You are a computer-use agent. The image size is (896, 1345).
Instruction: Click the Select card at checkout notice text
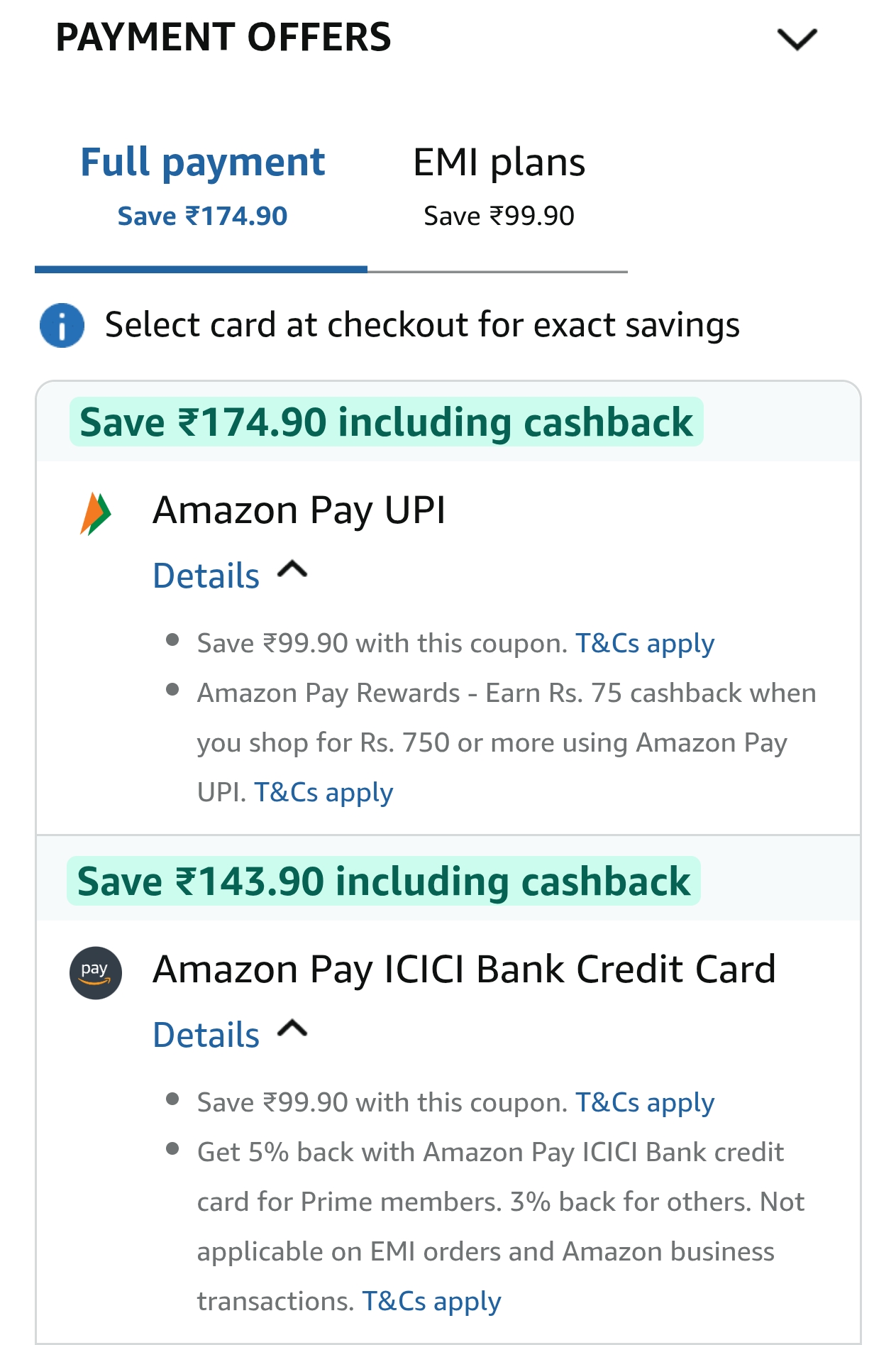click(422, 326)
